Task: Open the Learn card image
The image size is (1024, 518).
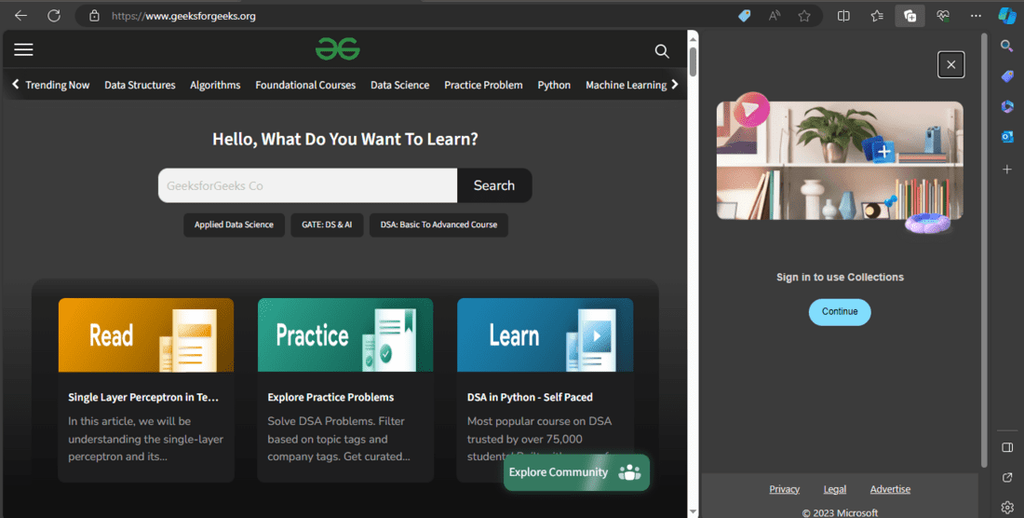Action: pos(545,335)
